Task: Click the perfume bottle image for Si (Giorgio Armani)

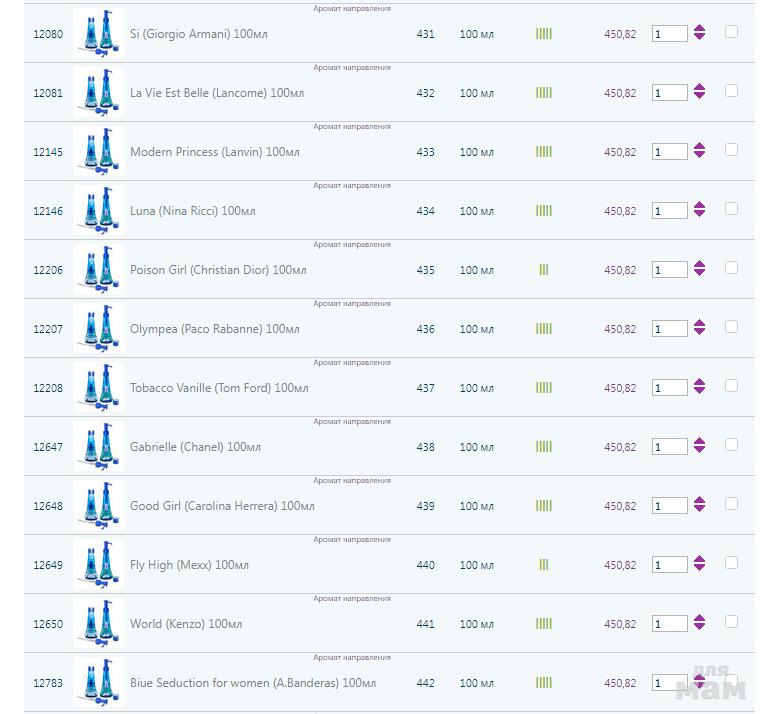Action: tap(99, 34)
